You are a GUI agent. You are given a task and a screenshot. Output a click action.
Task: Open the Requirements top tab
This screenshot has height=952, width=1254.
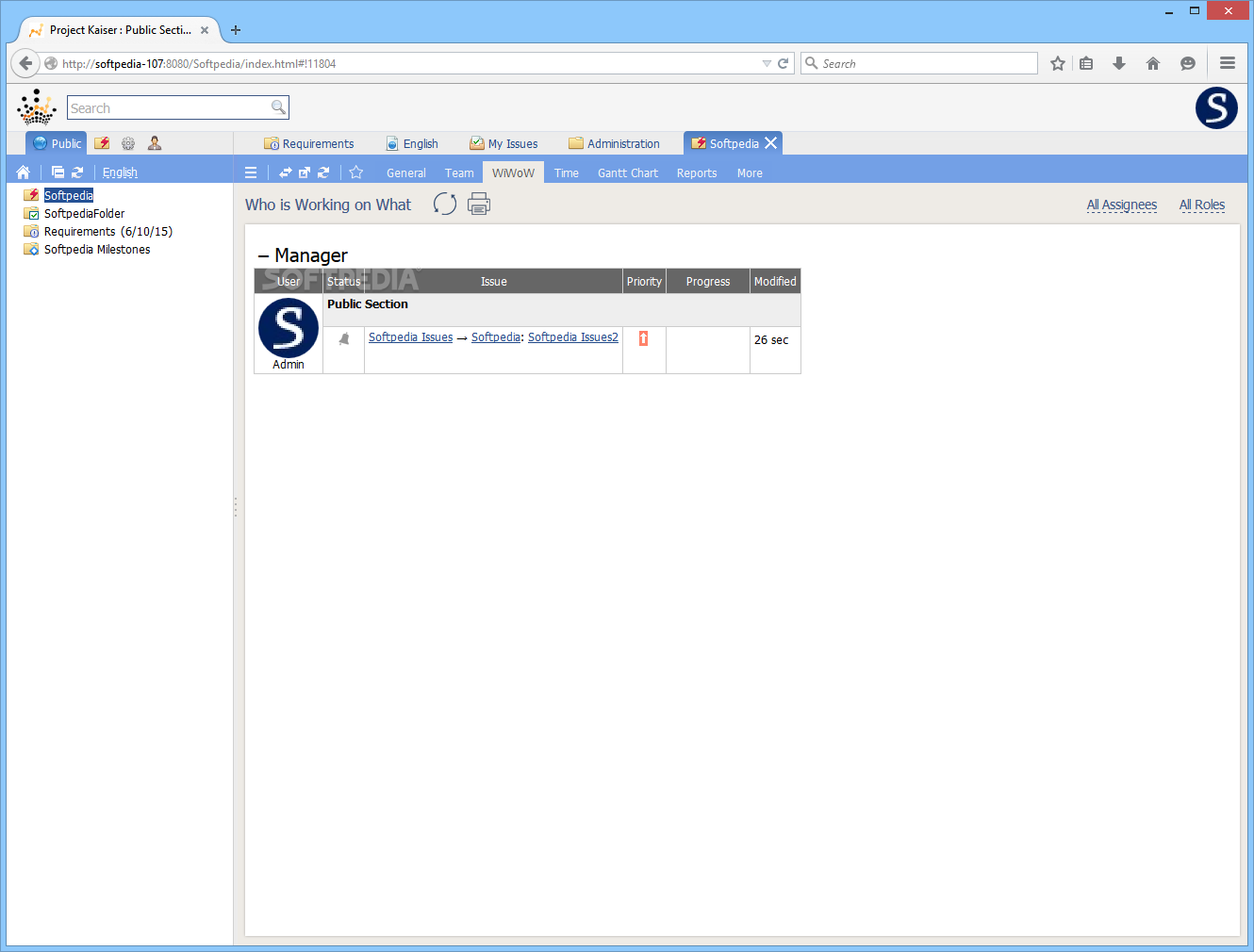(x=309, y=143)
